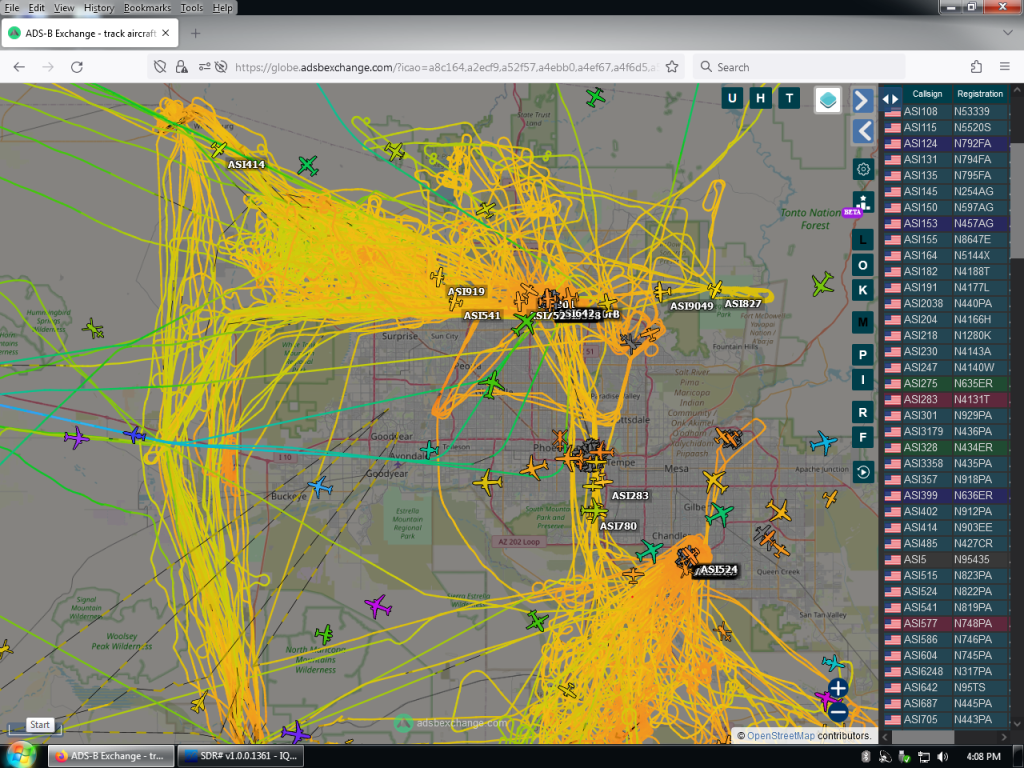The width and height of the screenshot is (1024, 768).
Task: Click the ASI9049 aircraft label on map
Action: pyautogui.click(x=692, y=306)
